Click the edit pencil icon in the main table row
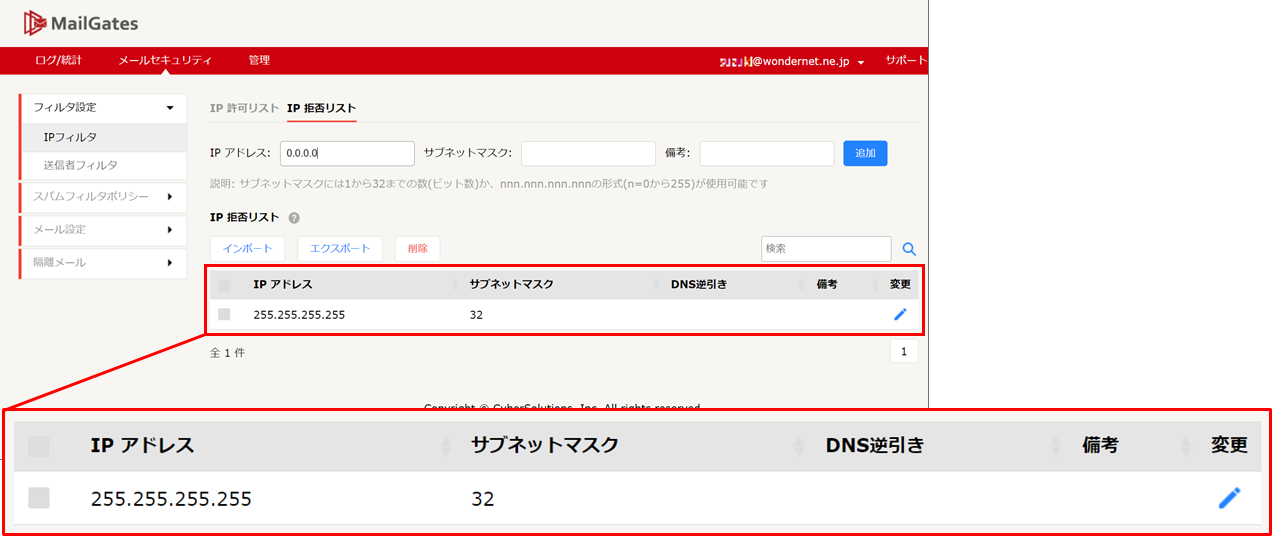The height and width of the screenshot is (539, 1276). coord(900,314)
